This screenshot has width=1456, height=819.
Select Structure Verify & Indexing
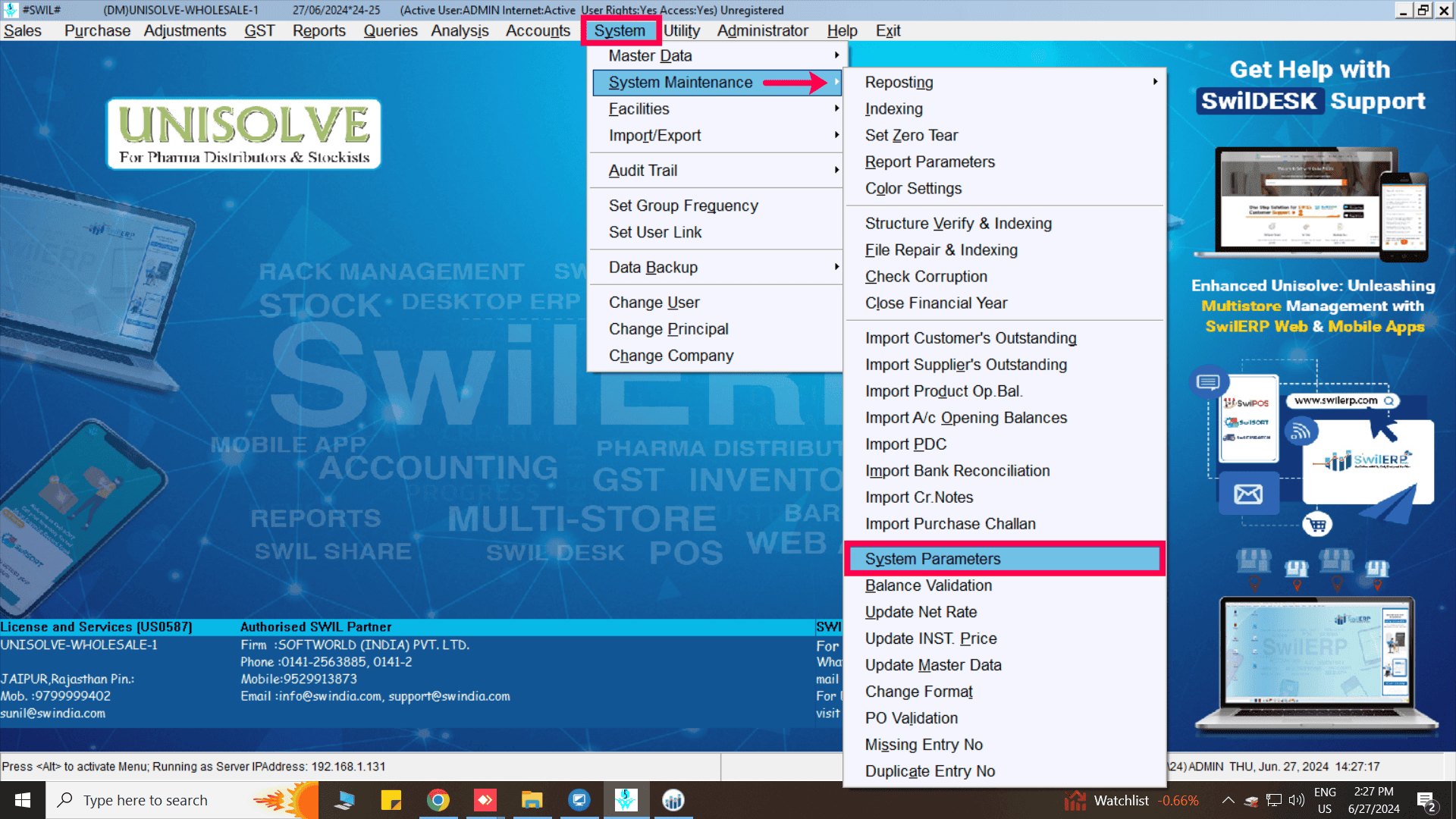pyautogui.click(x=1005, y=224)
